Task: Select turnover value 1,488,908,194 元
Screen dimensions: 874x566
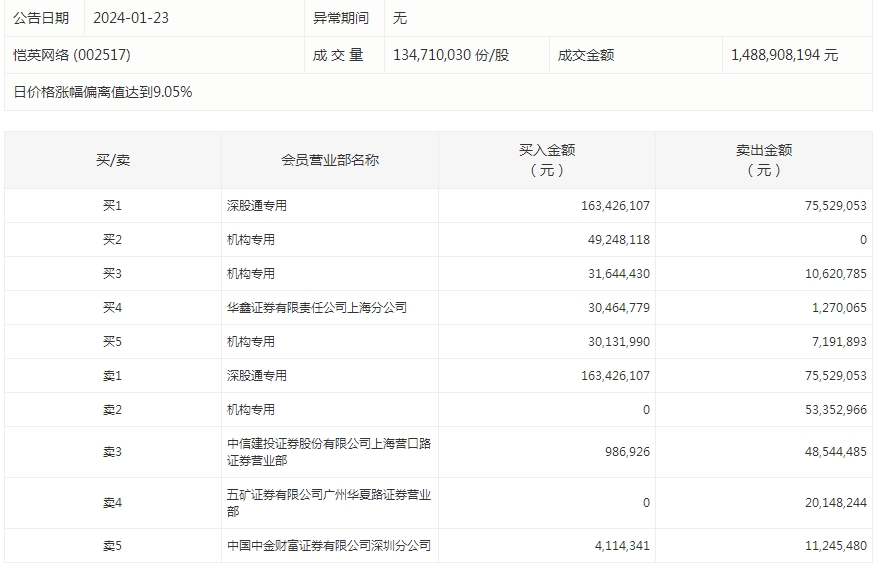Action: tap(784, 55)
